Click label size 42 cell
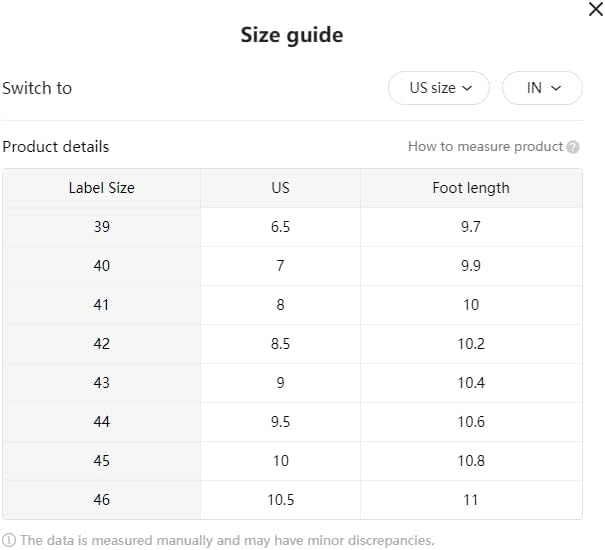This screenshot has height=550, width=605. [101, 344]
